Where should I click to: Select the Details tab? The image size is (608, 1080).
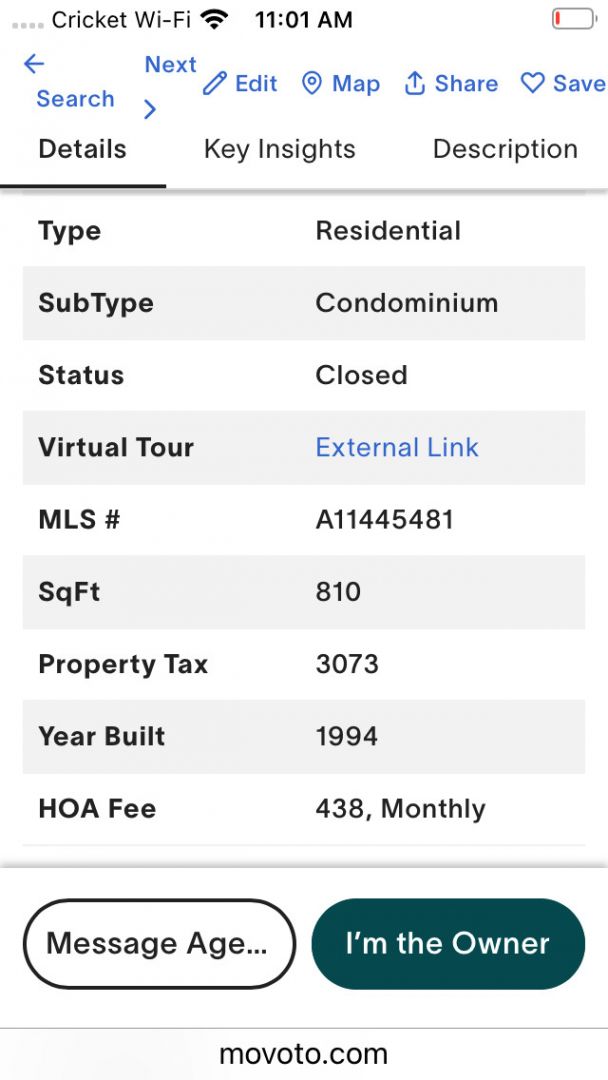[x=82, y=150]
